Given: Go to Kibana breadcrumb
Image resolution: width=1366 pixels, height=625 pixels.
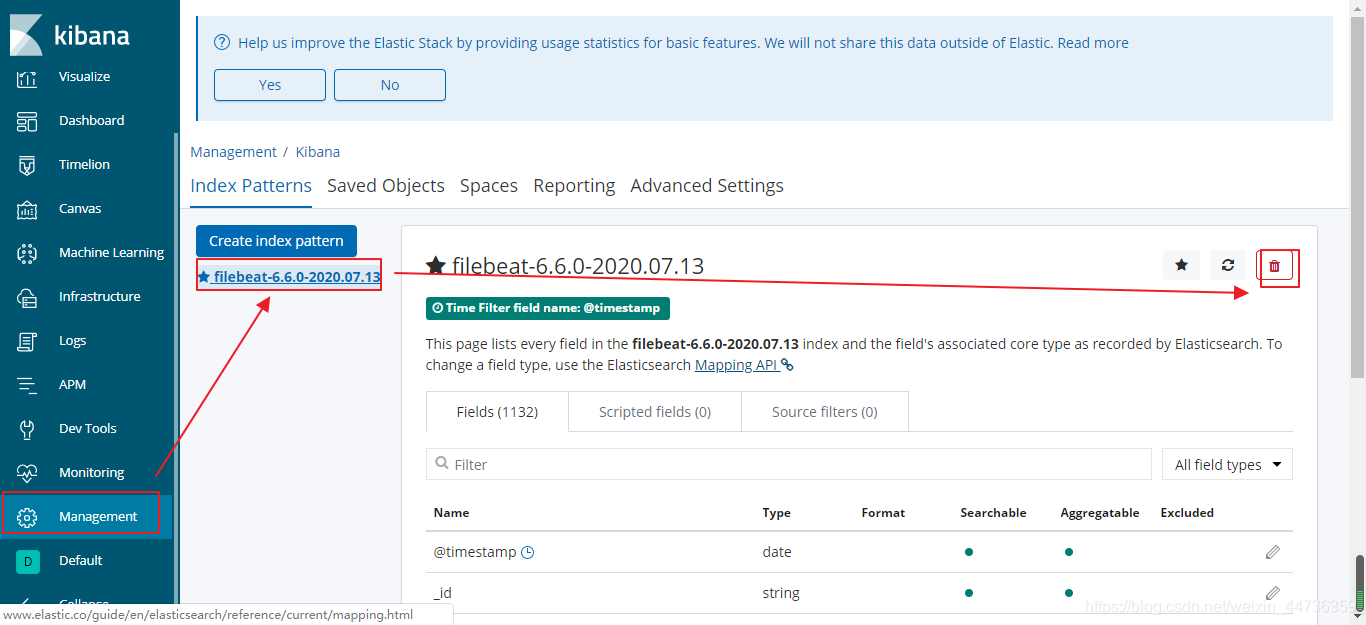Looking at the screenshot, I should pos(318,152).
